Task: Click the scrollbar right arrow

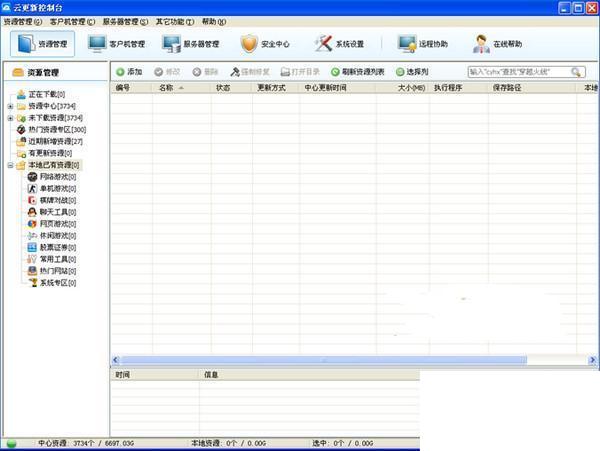Action: click(x=592, y=360)
